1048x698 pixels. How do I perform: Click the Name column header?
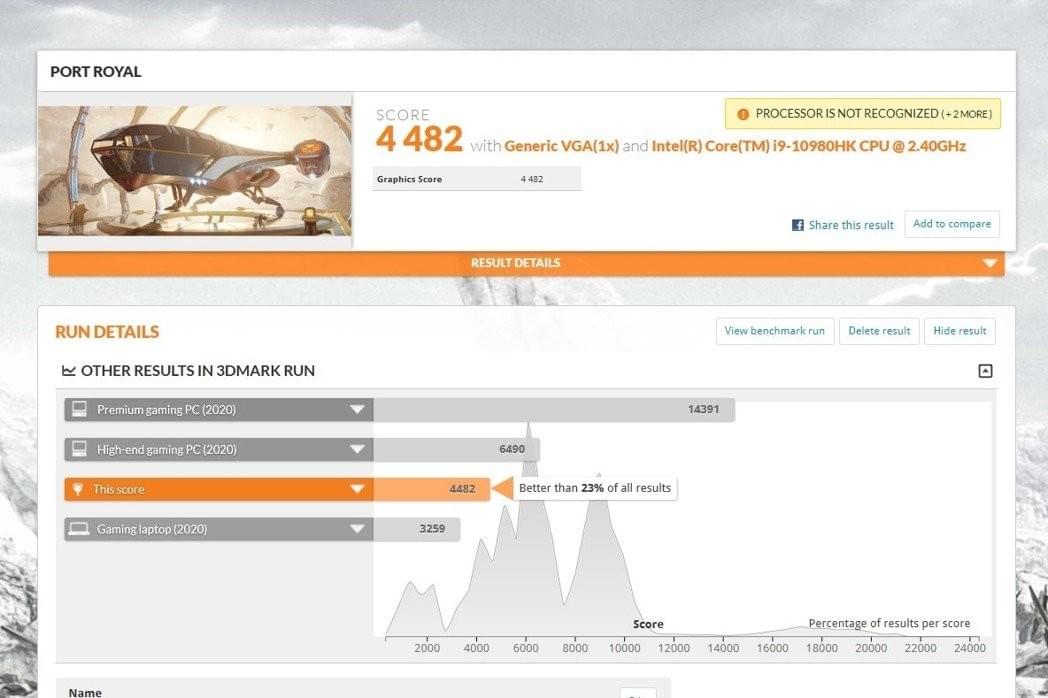(85, 692)
